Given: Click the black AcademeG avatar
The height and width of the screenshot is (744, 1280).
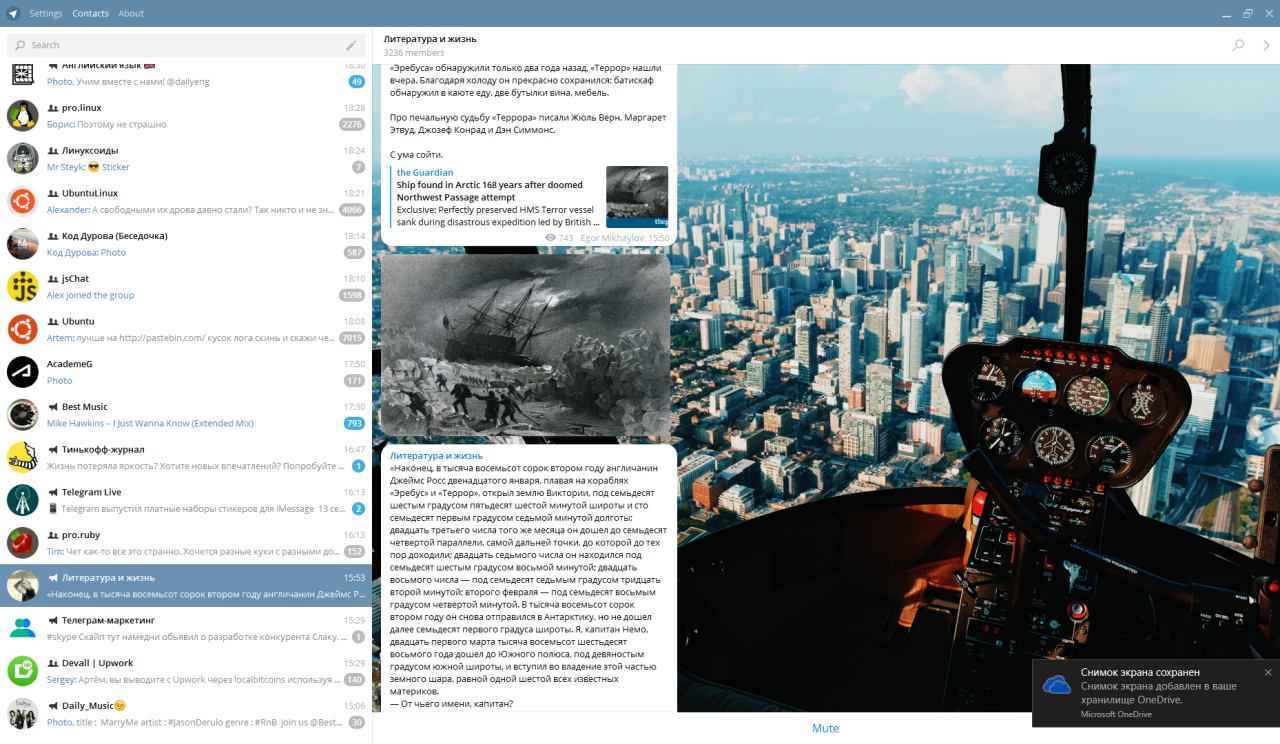Looking at the screenshot, I should [x=22, y=372].
